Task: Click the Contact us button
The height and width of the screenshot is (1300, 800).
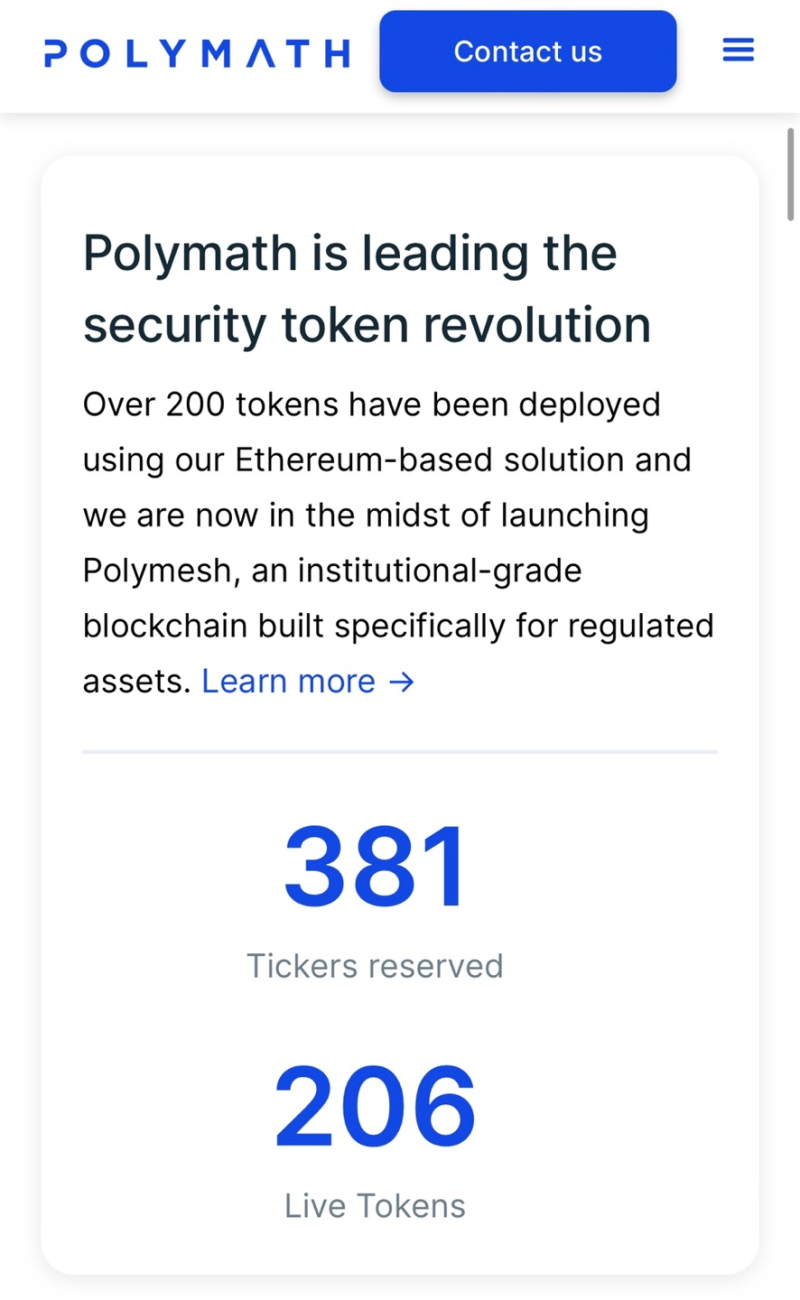Action: point(528,51)
